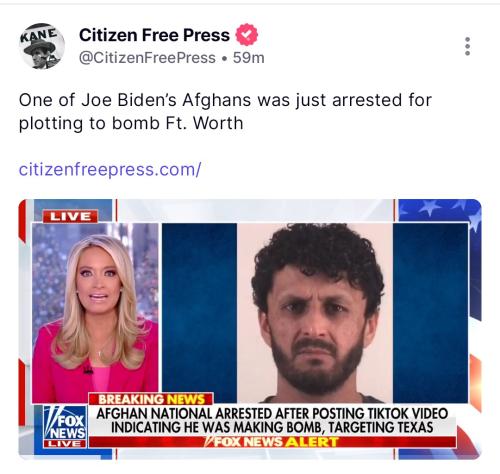Click the Afghan National headline chyron
Viewport: 500px width, 474px height.
(x=272, y=420)
